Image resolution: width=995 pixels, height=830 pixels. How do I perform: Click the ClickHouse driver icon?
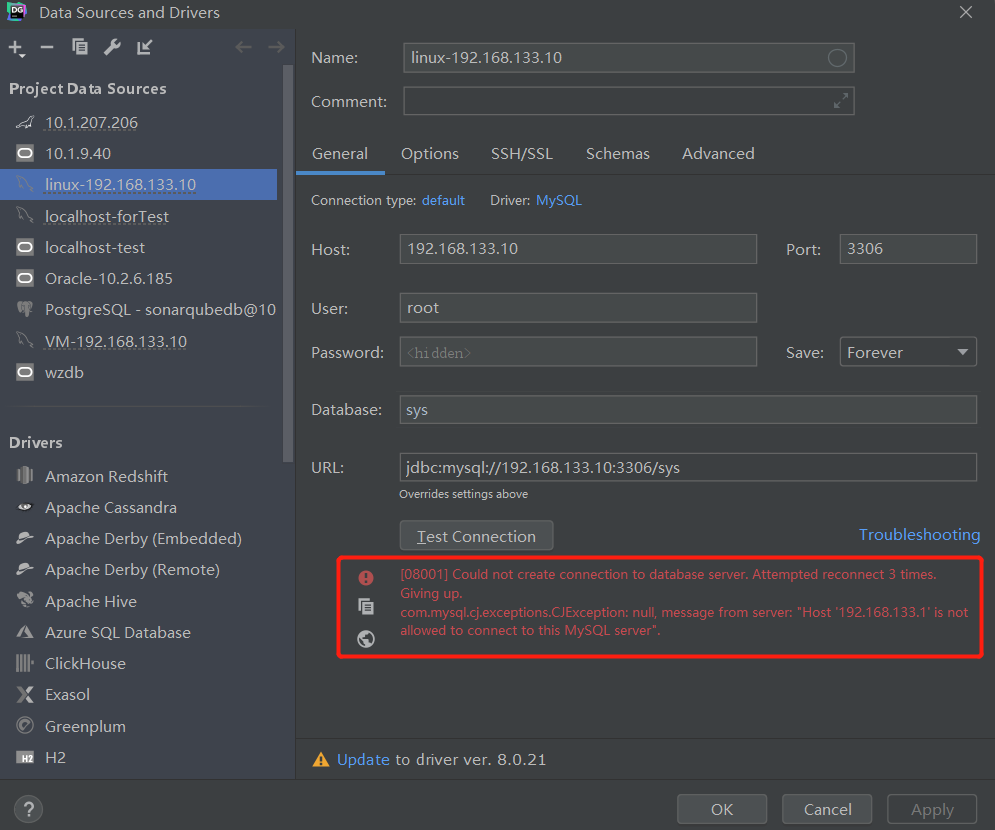click(x=25, y=663)
